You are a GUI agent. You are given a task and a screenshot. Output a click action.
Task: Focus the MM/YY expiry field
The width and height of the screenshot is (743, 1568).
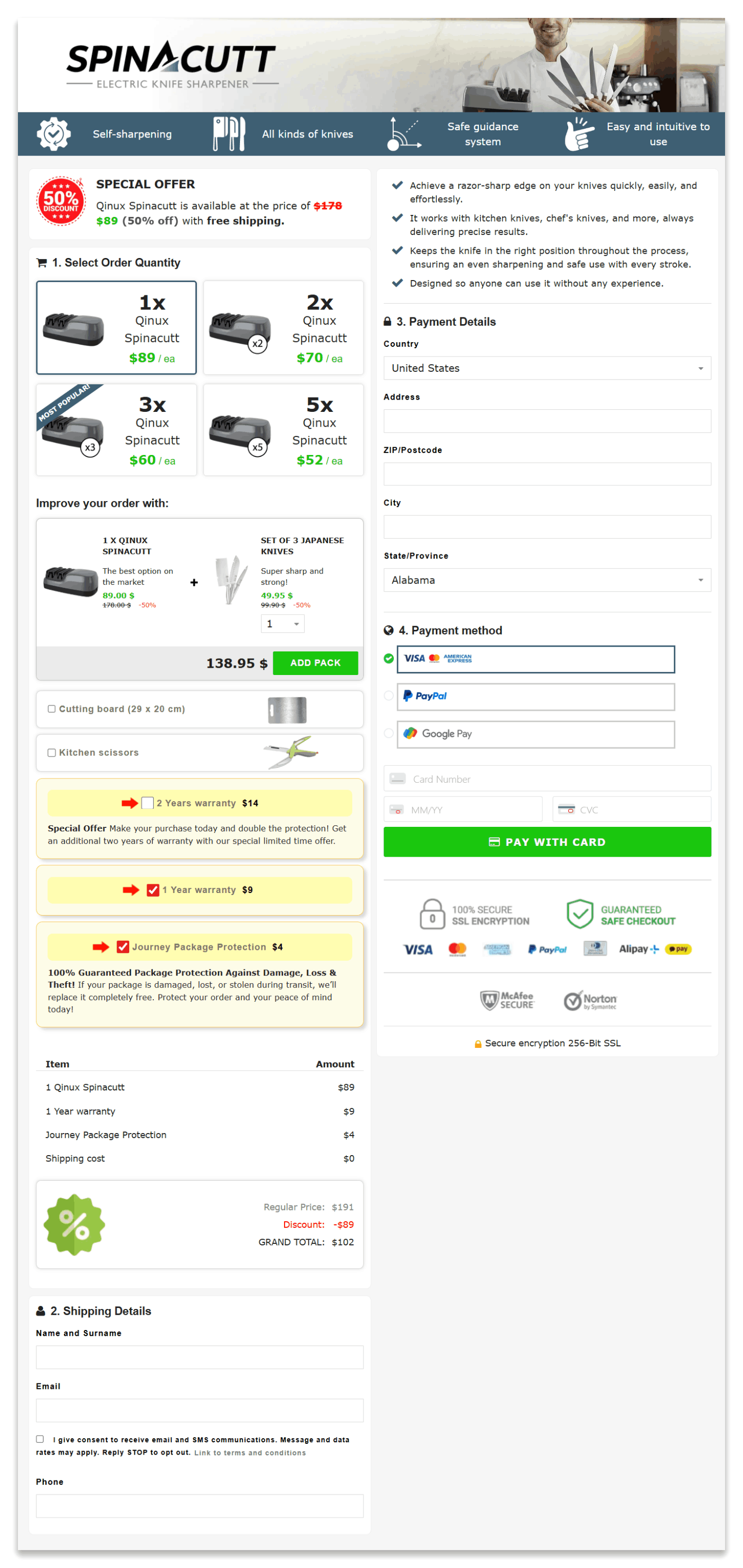pyautogui.click(x=463, y=809)
